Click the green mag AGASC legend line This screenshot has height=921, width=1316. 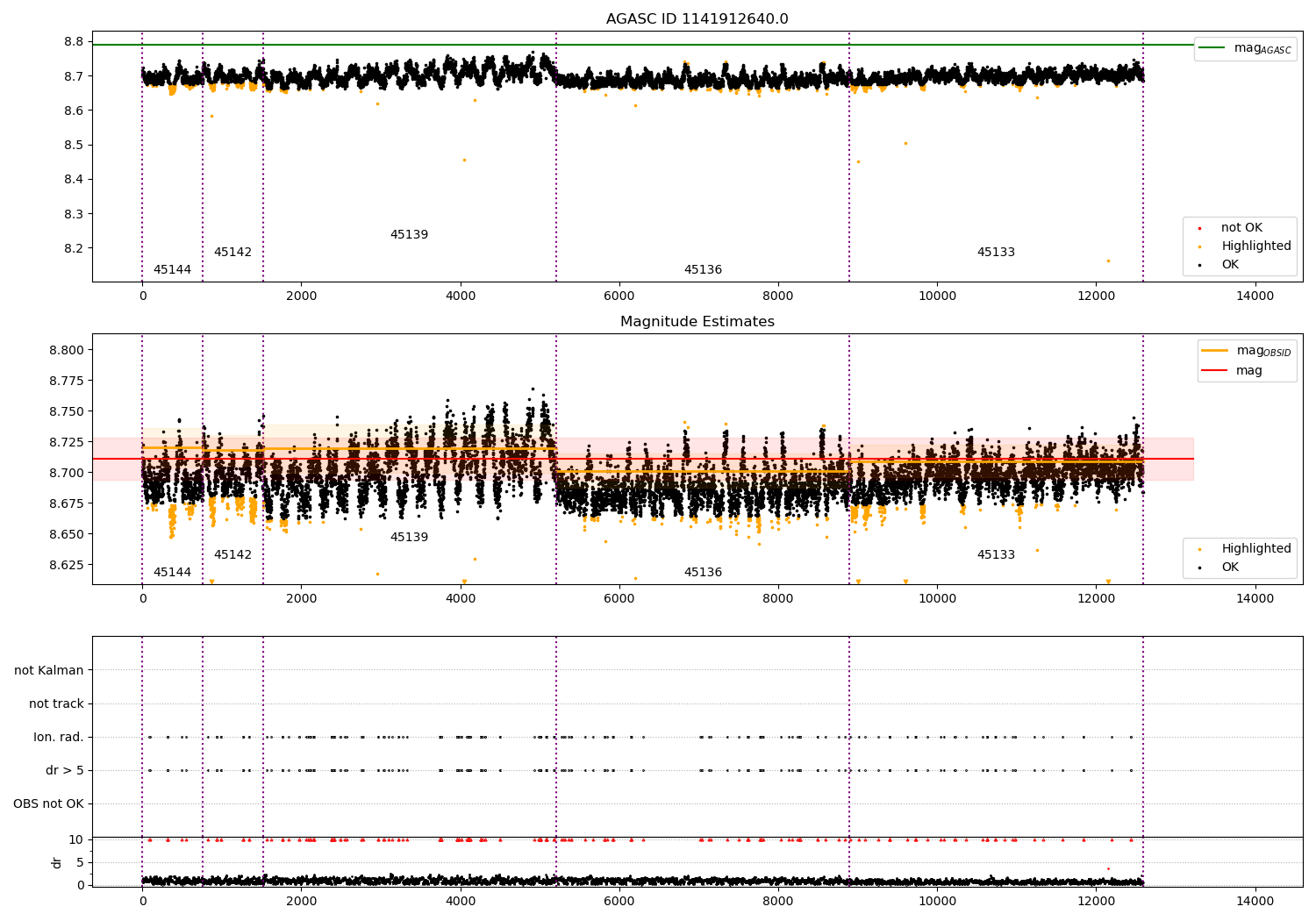tap(1212, 48)
